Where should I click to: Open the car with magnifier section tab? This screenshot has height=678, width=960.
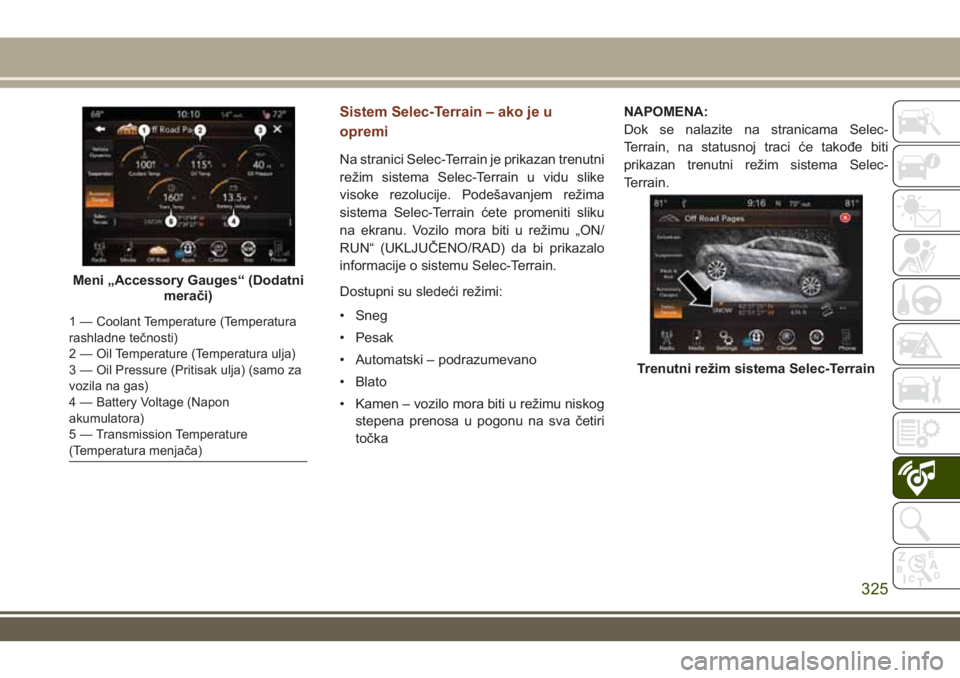926,122
